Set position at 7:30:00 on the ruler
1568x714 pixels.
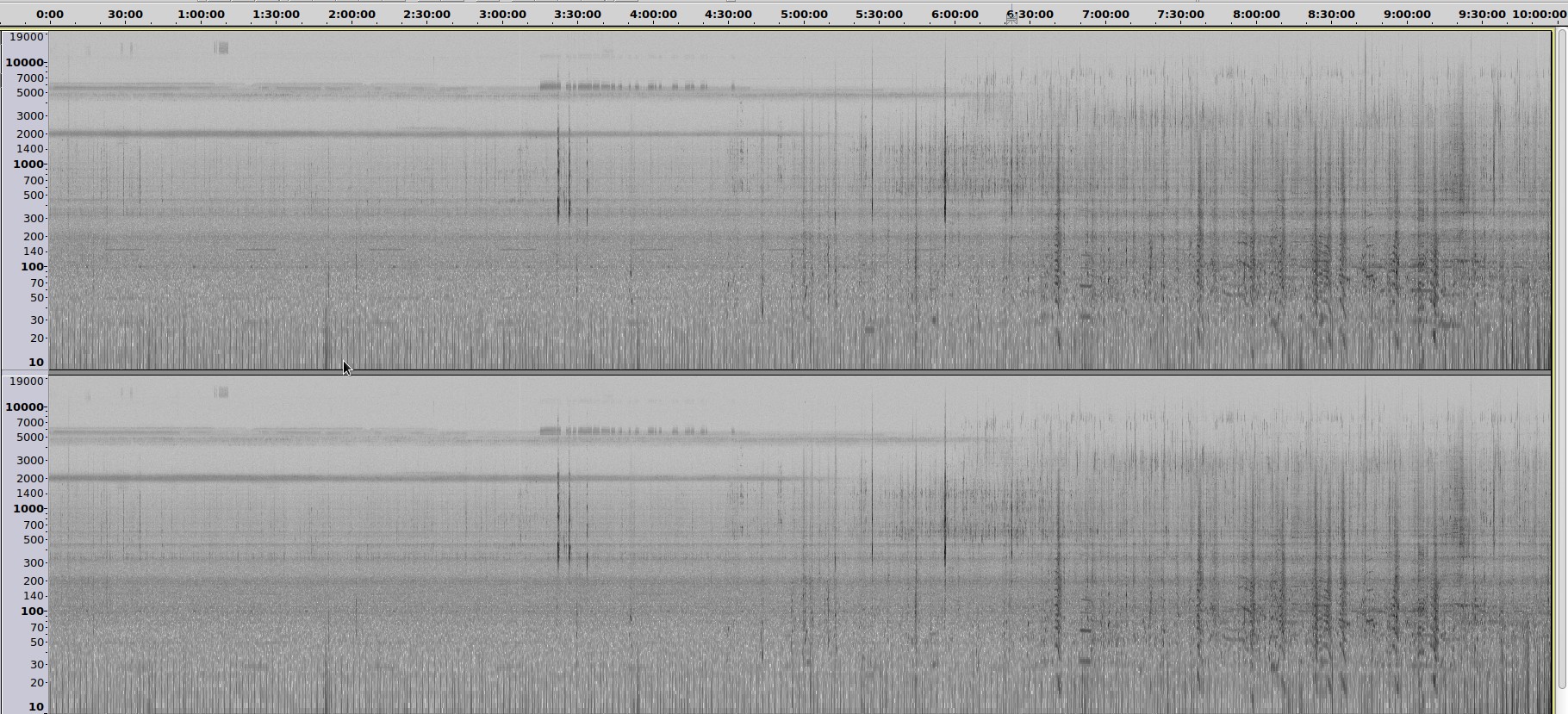[x=1180, y=15]
